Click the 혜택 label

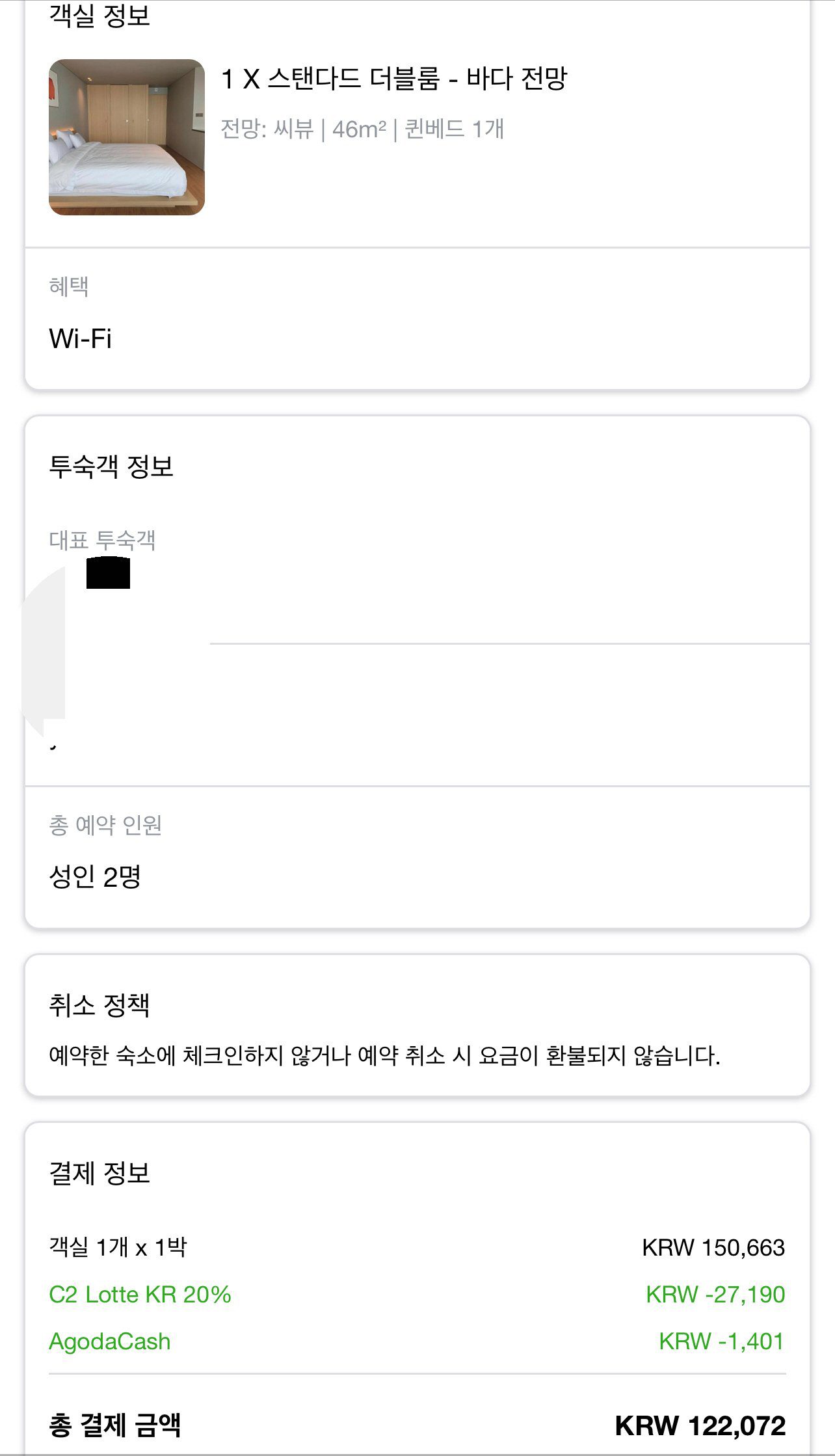69,286
